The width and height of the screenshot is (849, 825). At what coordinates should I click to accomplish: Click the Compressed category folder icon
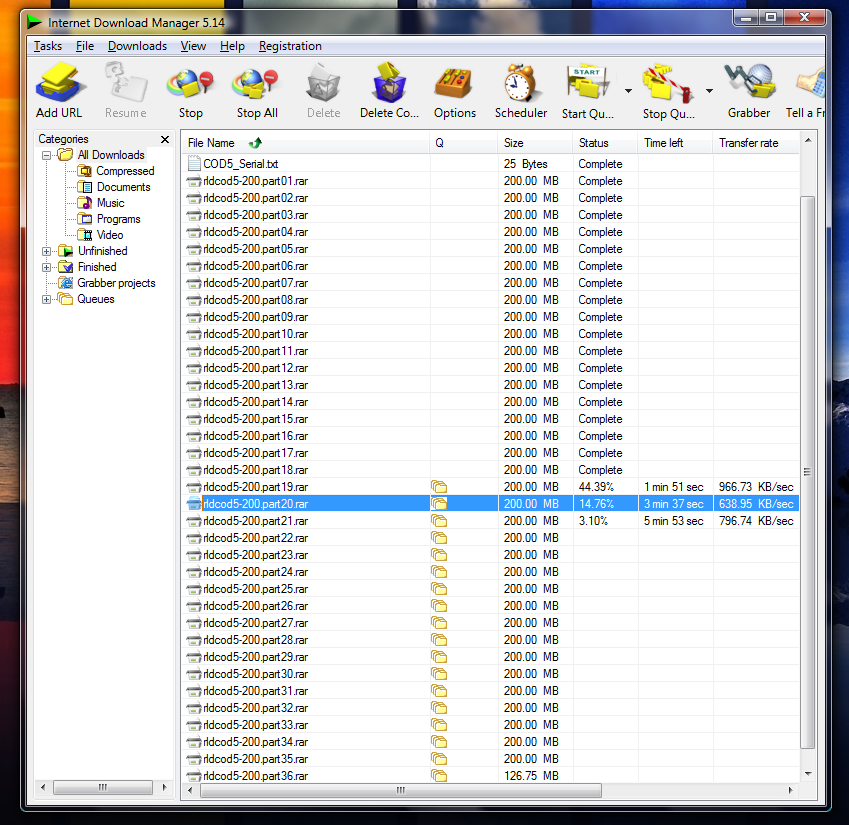pos(84,171)
